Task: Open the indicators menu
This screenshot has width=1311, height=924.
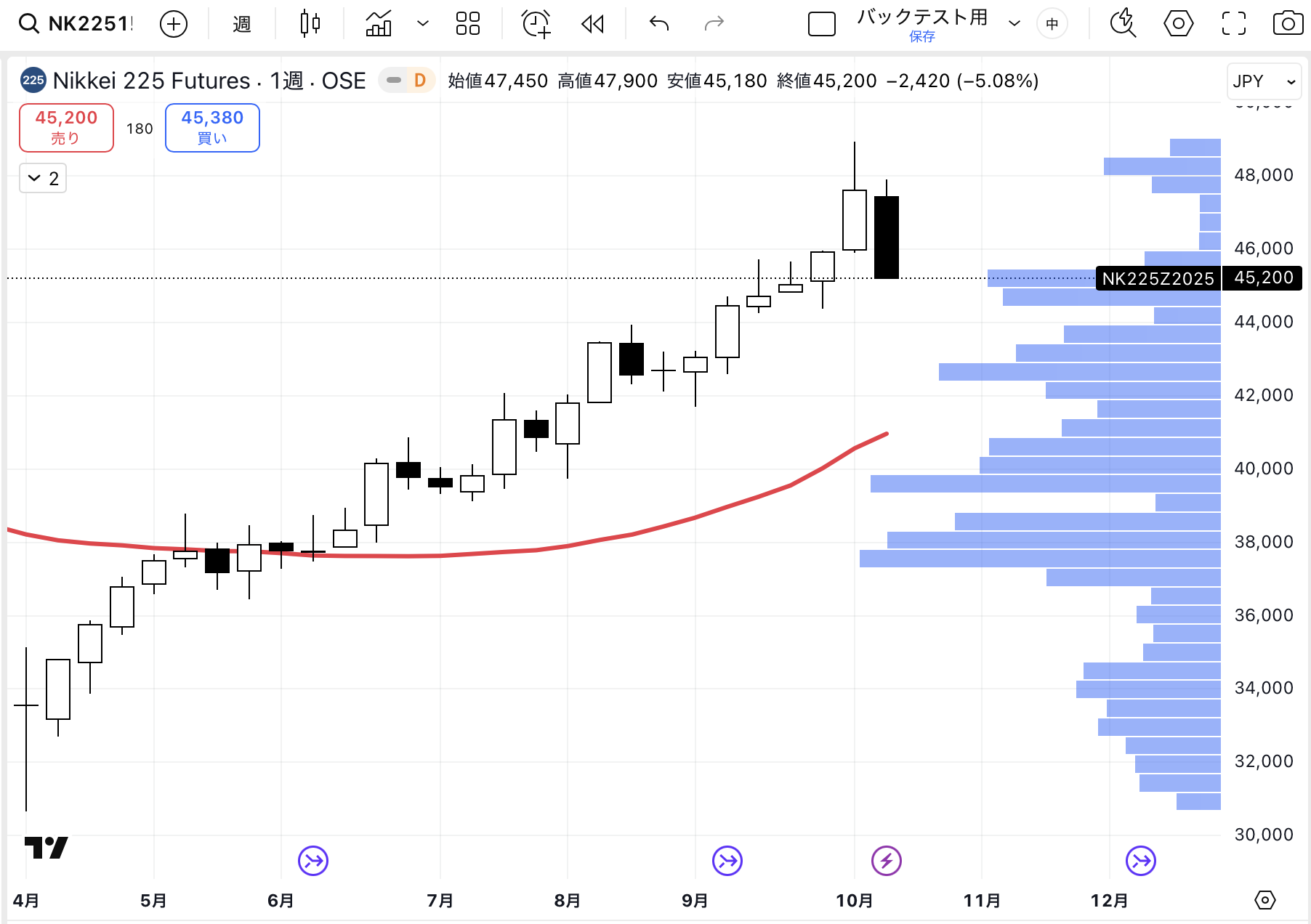Action: [x=379, y=24]
